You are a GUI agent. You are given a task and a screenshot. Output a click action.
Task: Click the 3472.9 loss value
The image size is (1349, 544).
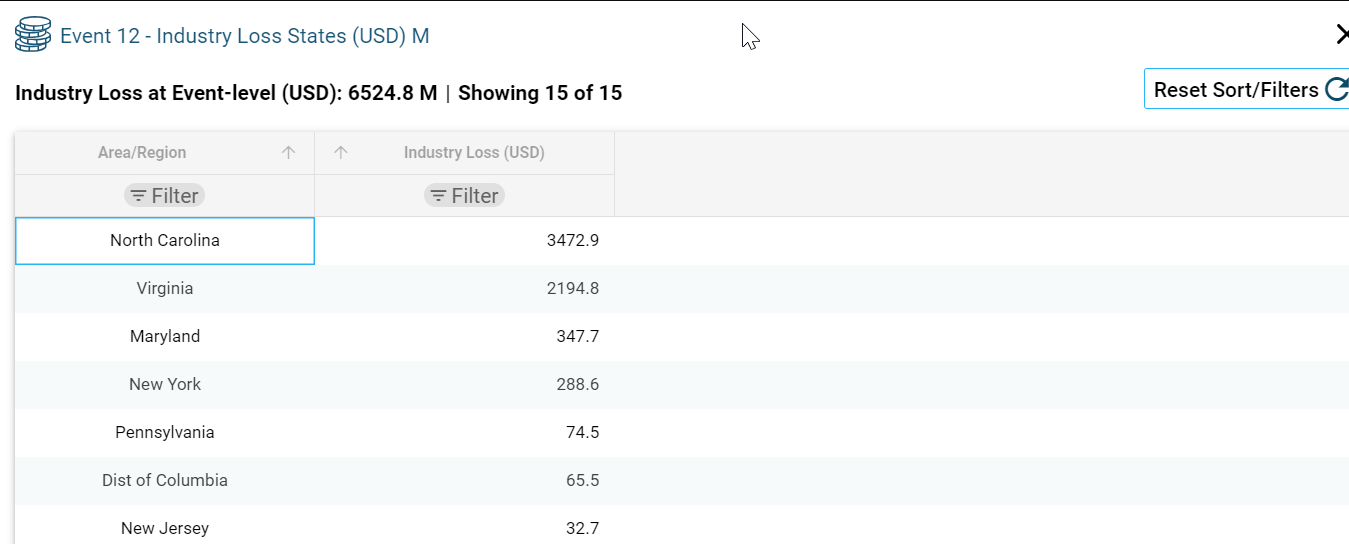point(572,241)
